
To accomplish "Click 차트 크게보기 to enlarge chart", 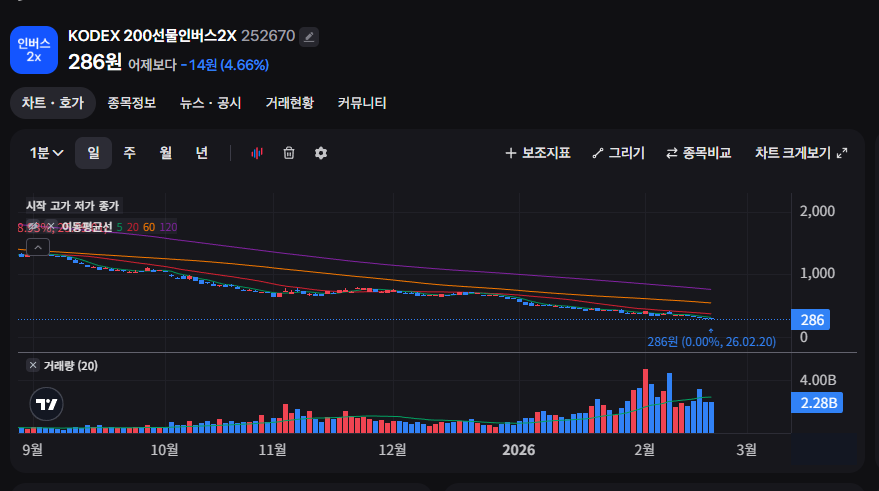I will (x=801, y=153).
